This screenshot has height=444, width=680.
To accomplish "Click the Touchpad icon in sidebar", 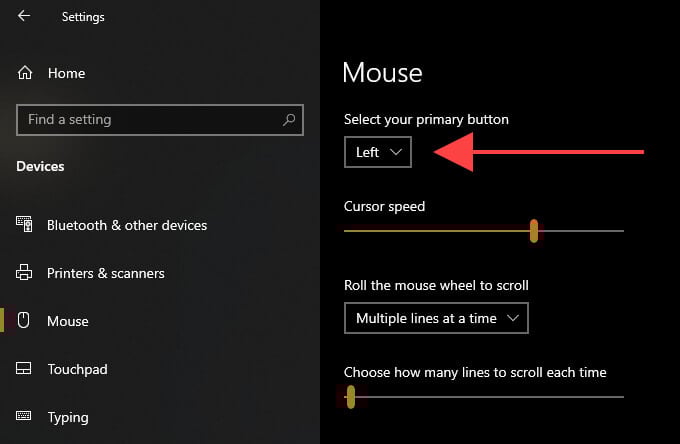I will coord(25,369).
